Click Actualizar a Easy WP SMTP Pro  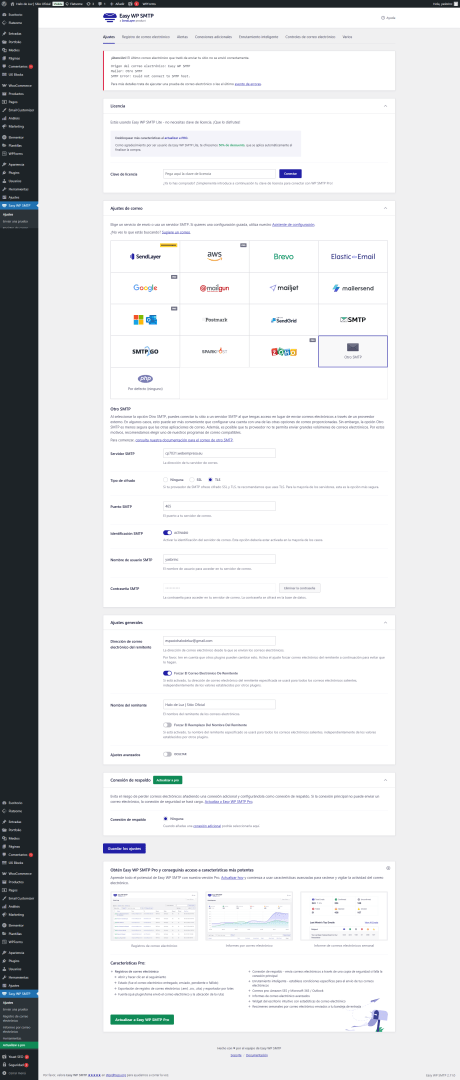click(142, 1019)
